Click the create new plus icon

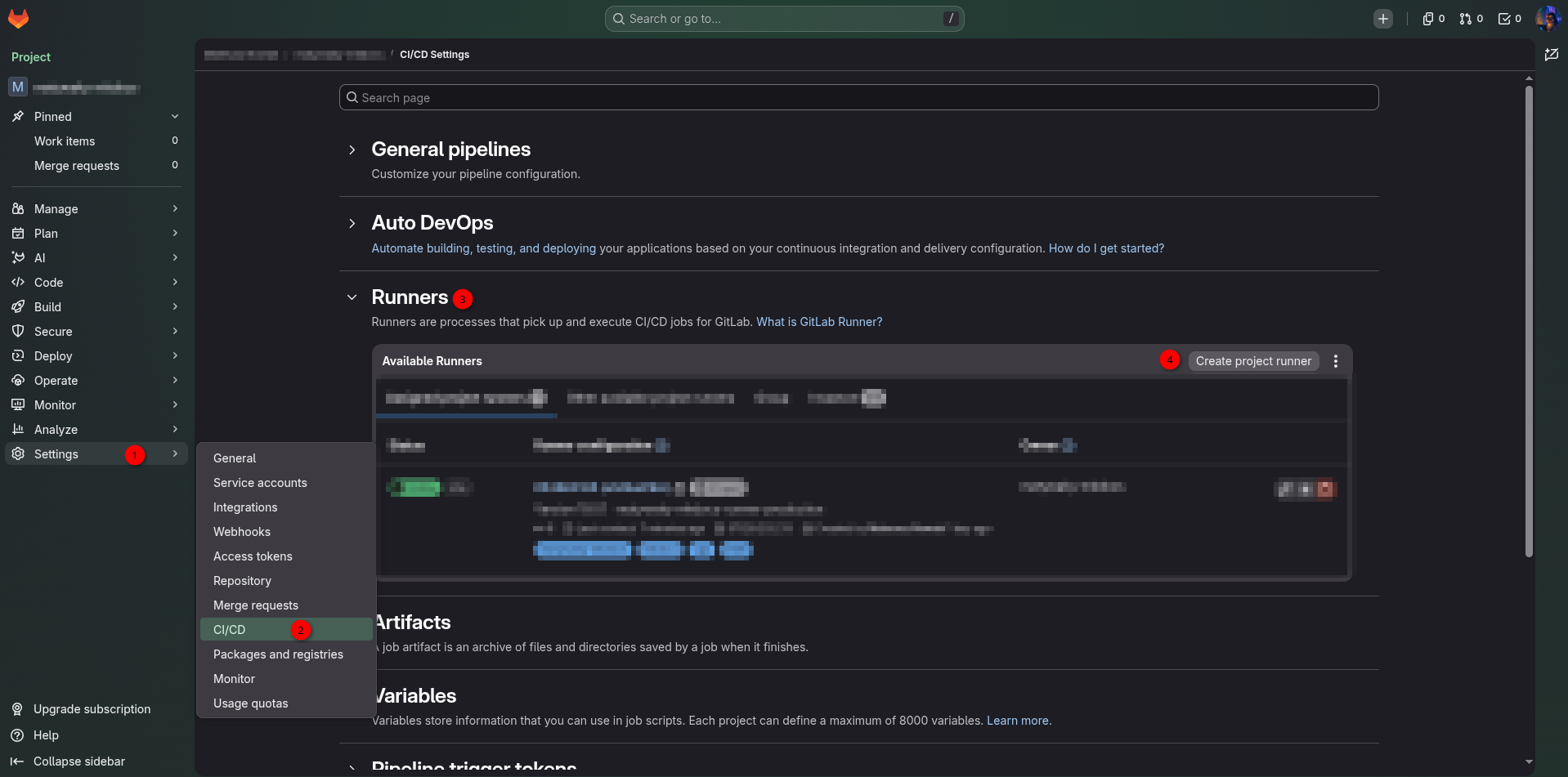pos(1382,19)
